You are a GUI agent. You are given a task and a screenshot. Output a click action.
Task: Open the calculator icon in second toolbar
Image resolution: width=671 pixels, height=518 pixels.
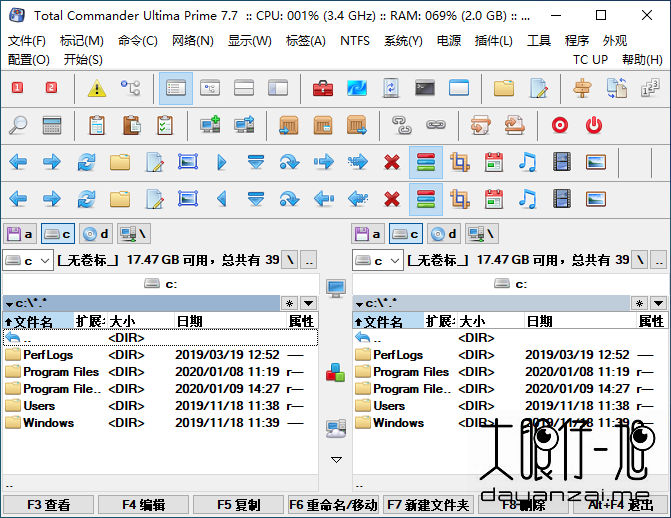(x=52, y=125)
